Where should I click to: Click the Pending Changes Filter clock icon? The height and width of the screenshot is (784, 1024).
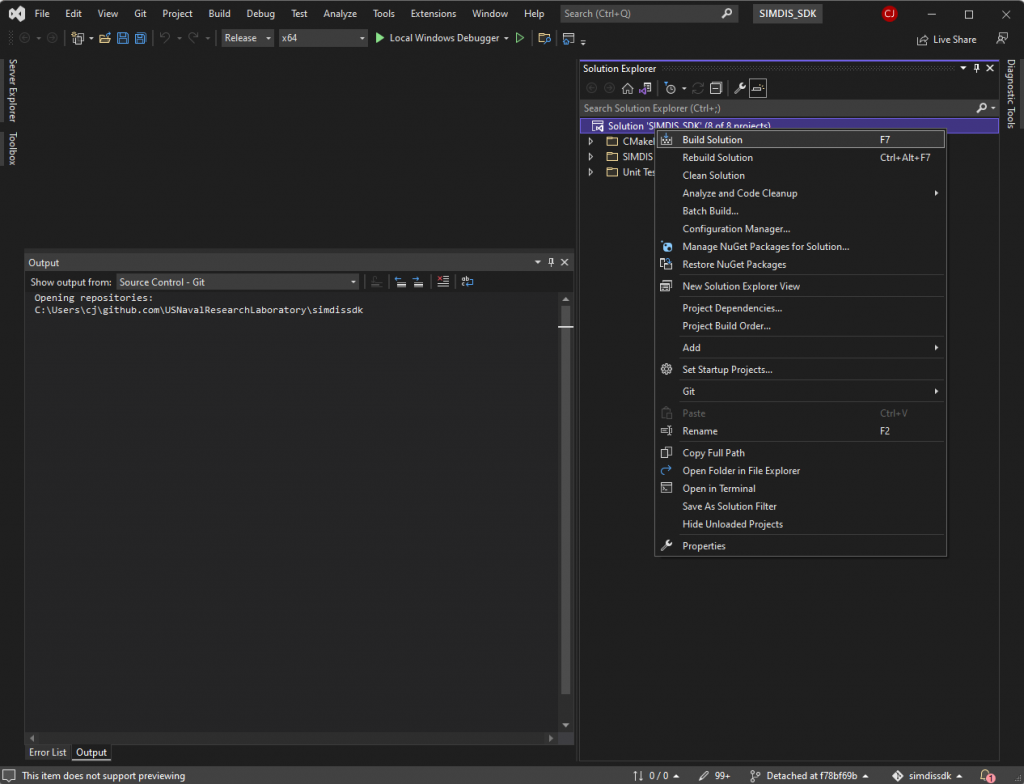pyautogui.click(x=670, y=88)
